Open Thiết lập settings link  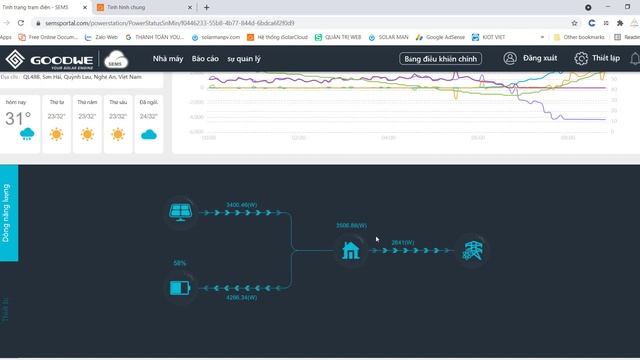tap(606, 58)
